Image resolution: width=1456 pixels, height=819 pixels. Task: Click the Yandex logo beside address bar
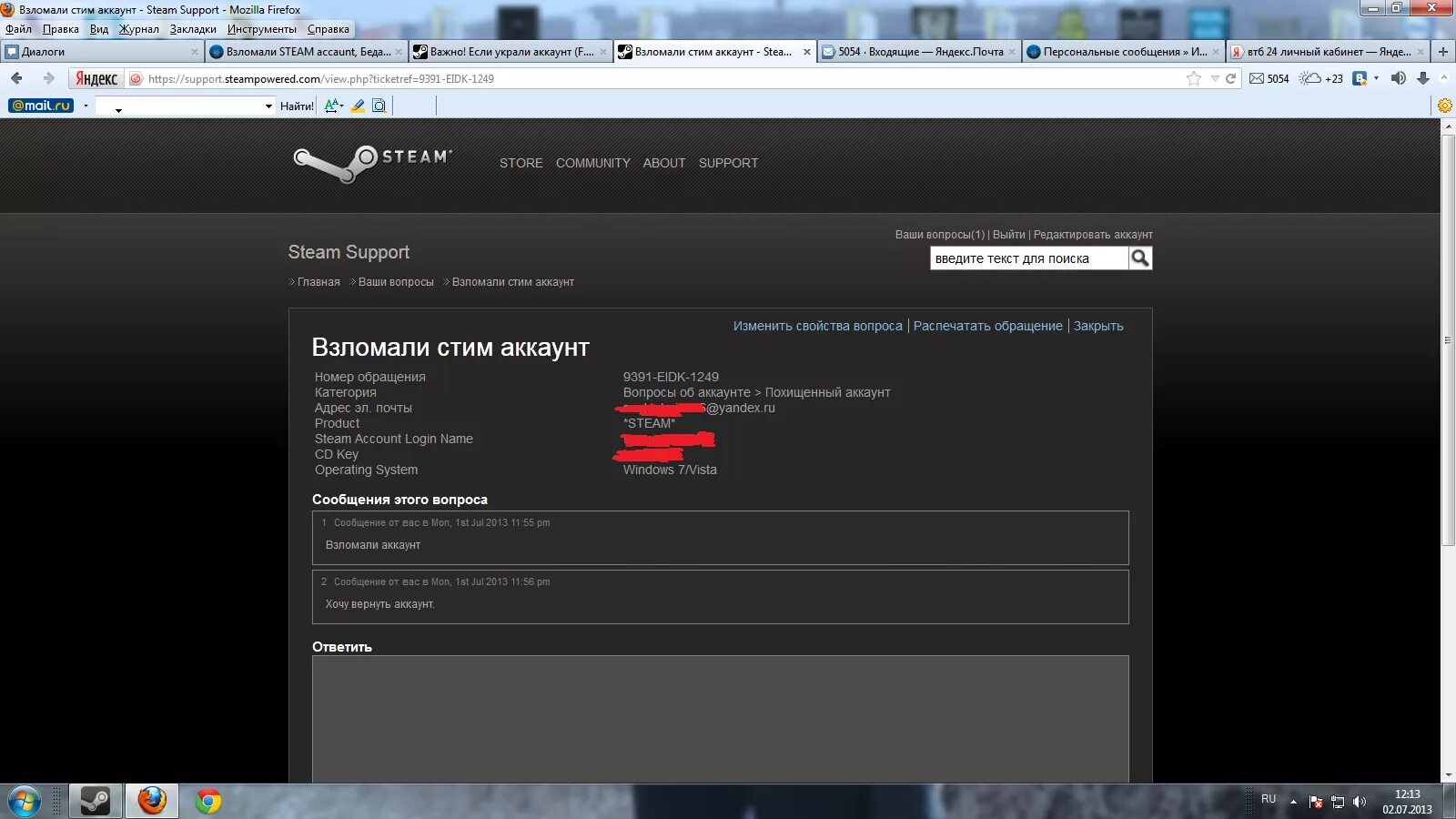coord(96,78)
